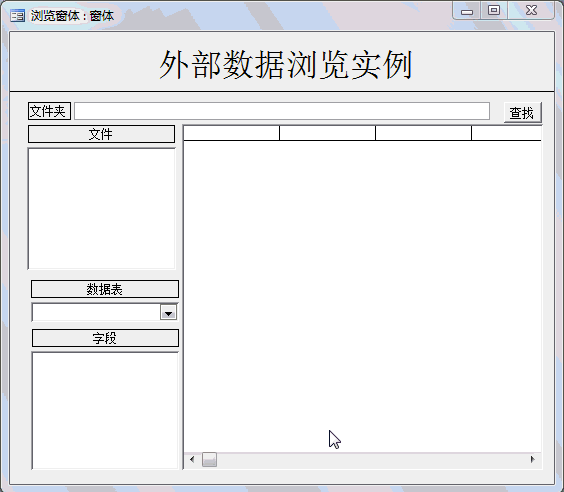Click the 字段 header button

[x=105, y=338]
